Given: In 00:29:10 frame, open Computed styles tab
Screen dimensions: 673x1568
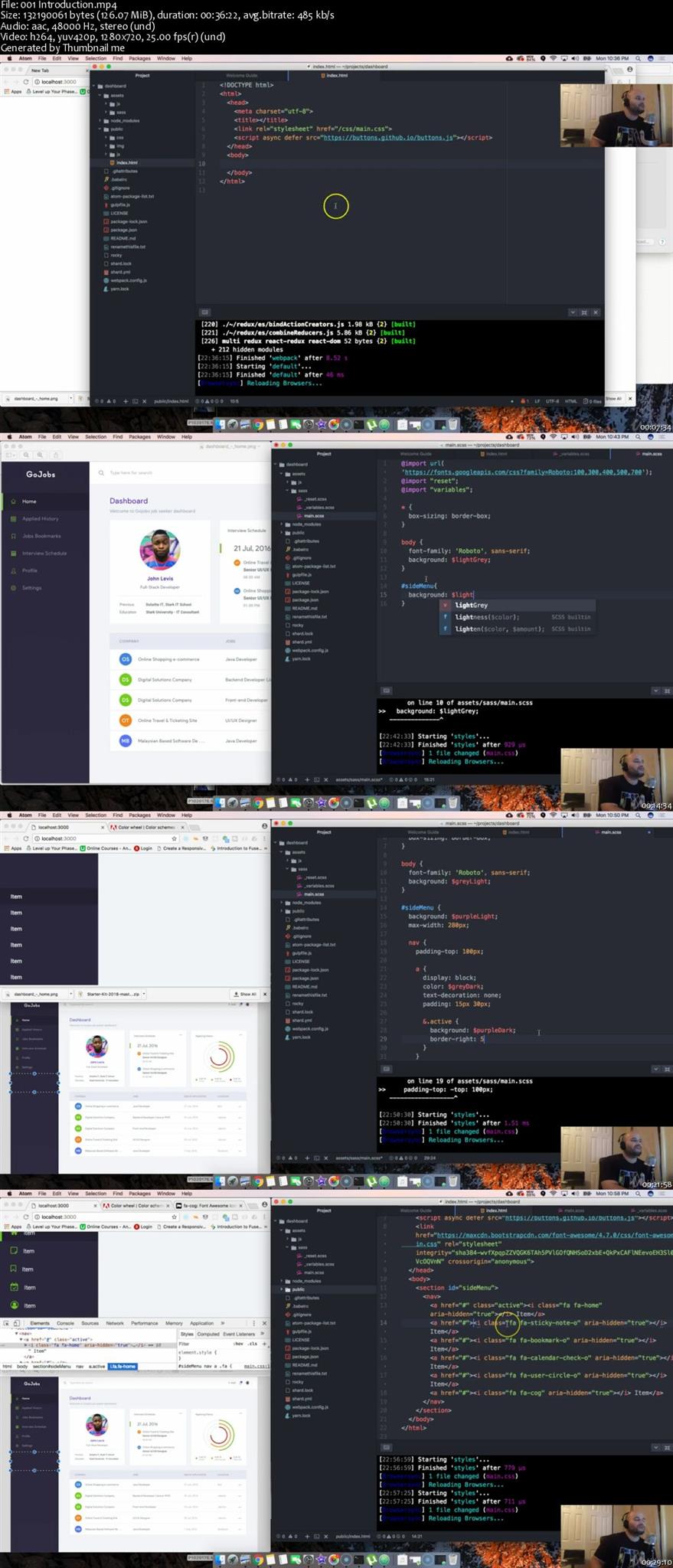Looking at the screenshot, I should click(x=208, y=1334).
